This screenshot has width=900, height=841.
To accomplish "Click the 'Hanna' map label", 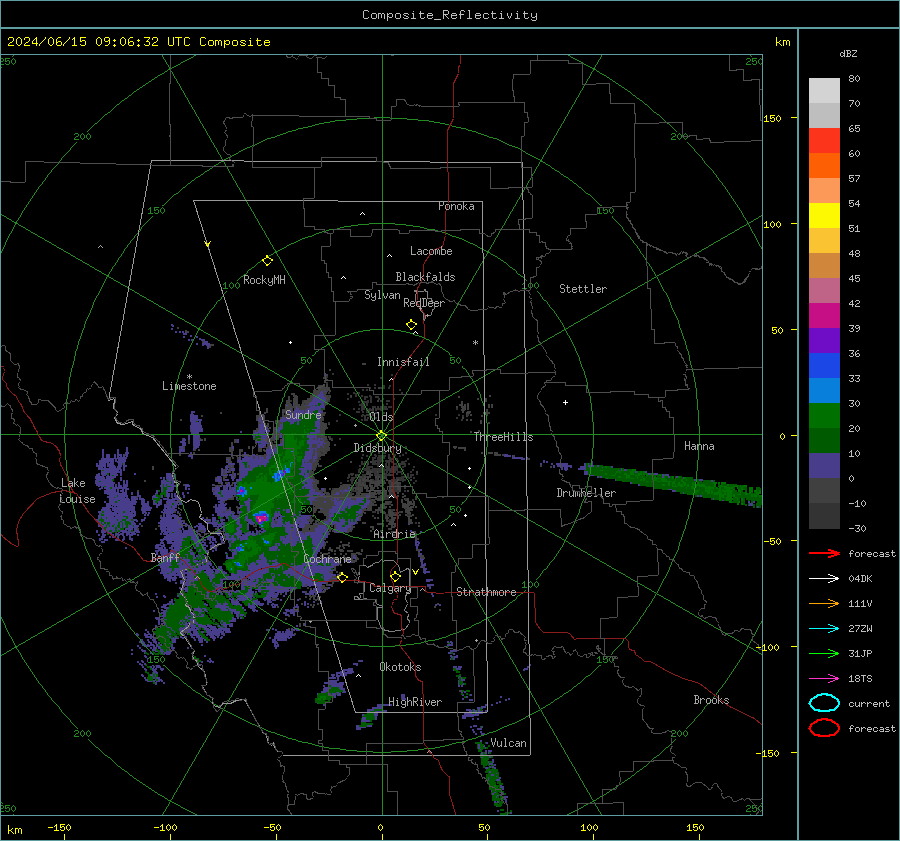I will click(x=699, y=446).
